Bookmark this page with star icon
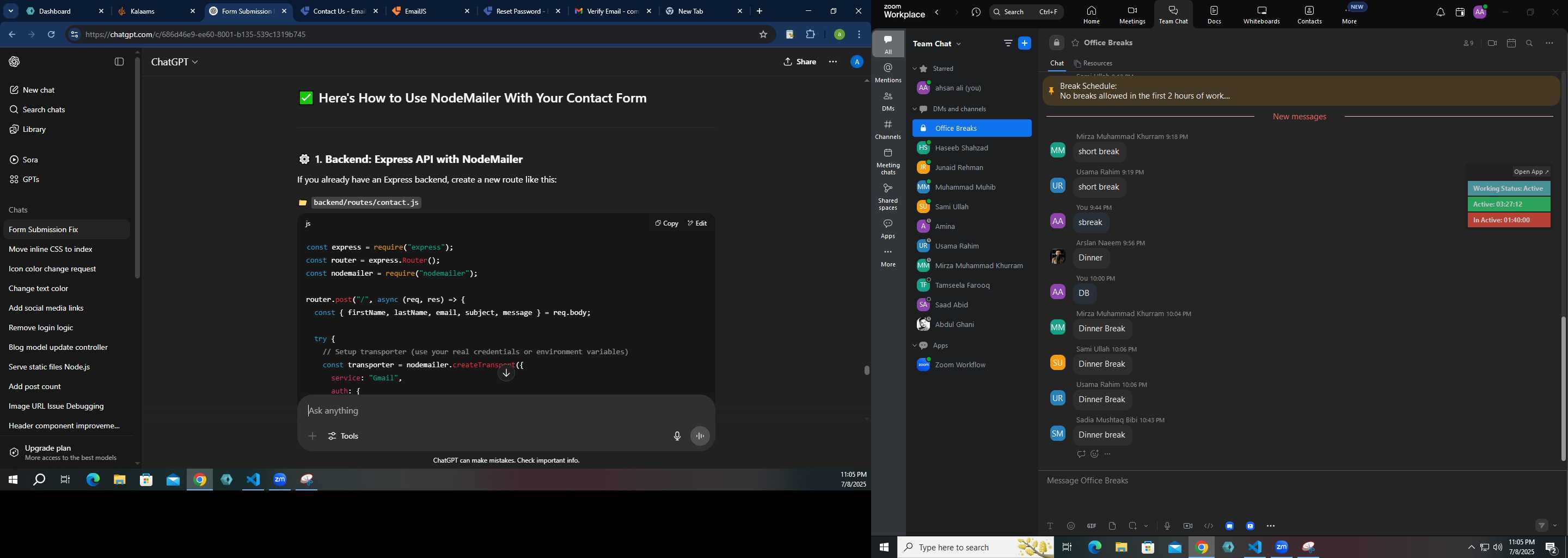1568x558 pixels. pyautogui.click(x=763, y=35)
